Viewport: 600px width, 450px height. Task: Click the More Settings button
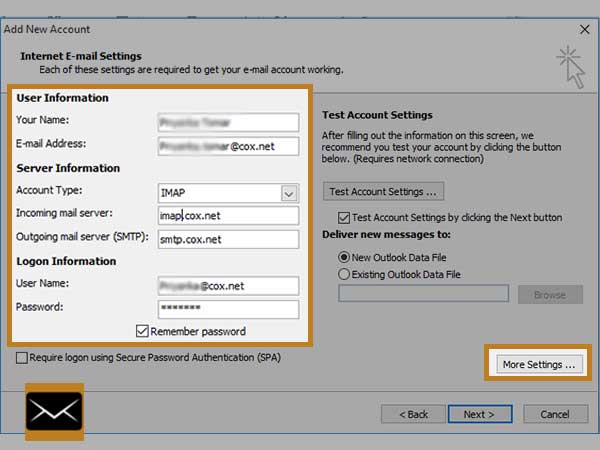pos(540,364)
